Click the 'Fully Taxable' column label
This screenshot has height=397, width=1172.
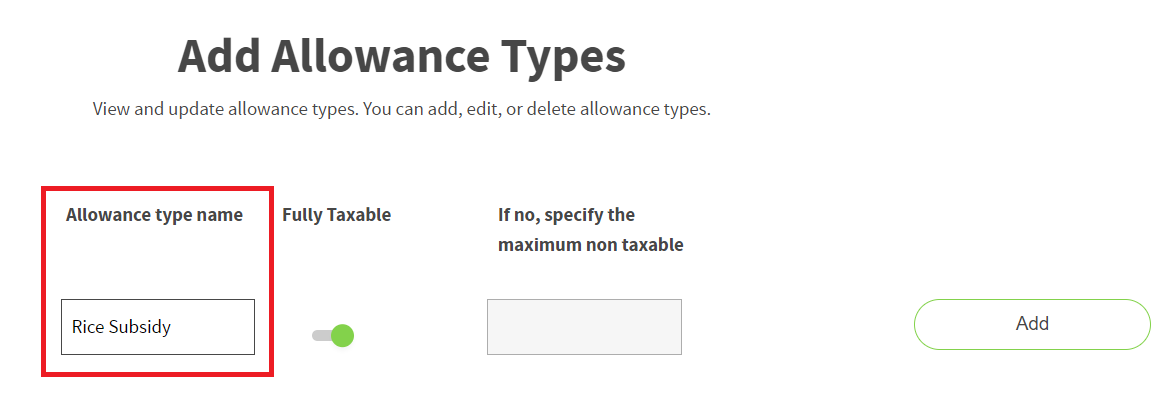pos(336,215)
